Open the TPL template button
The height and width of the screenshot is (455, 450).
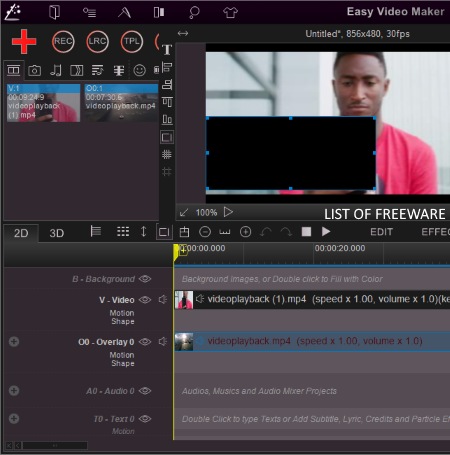click(x=132, y=41)
